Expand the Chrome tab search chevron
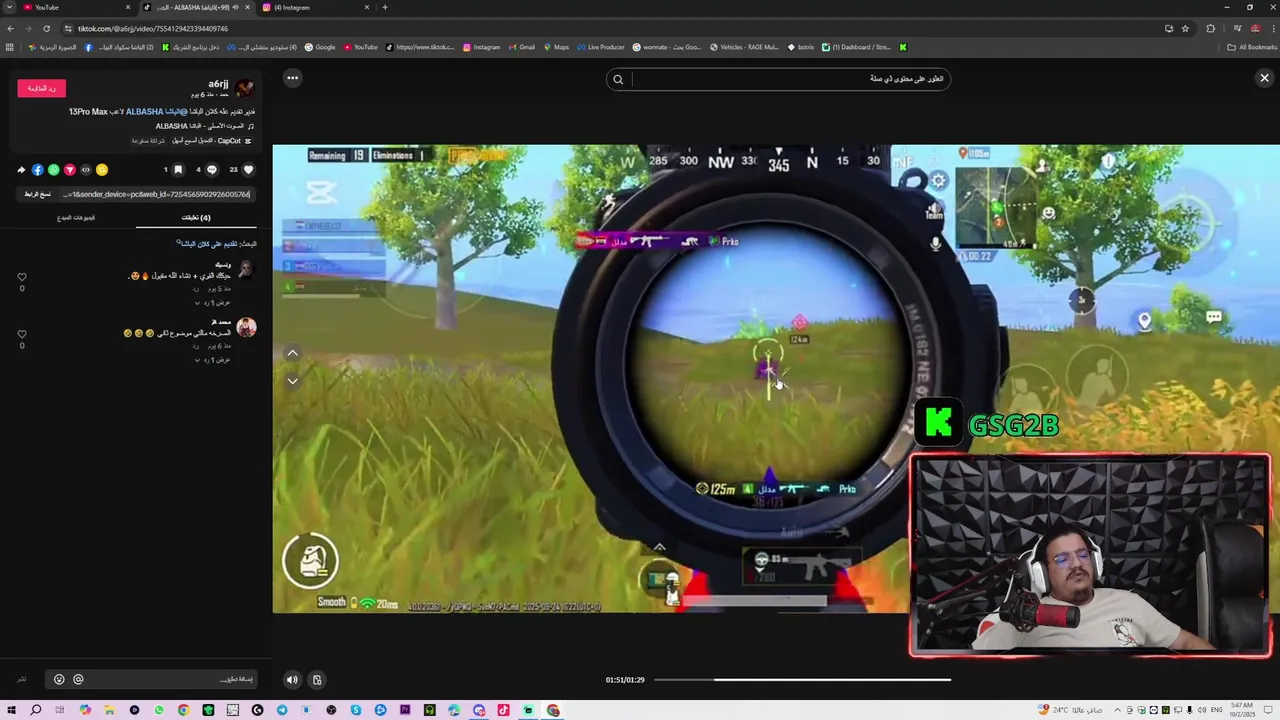Viewport: 1280px width, 720px height. coord(8,7)
